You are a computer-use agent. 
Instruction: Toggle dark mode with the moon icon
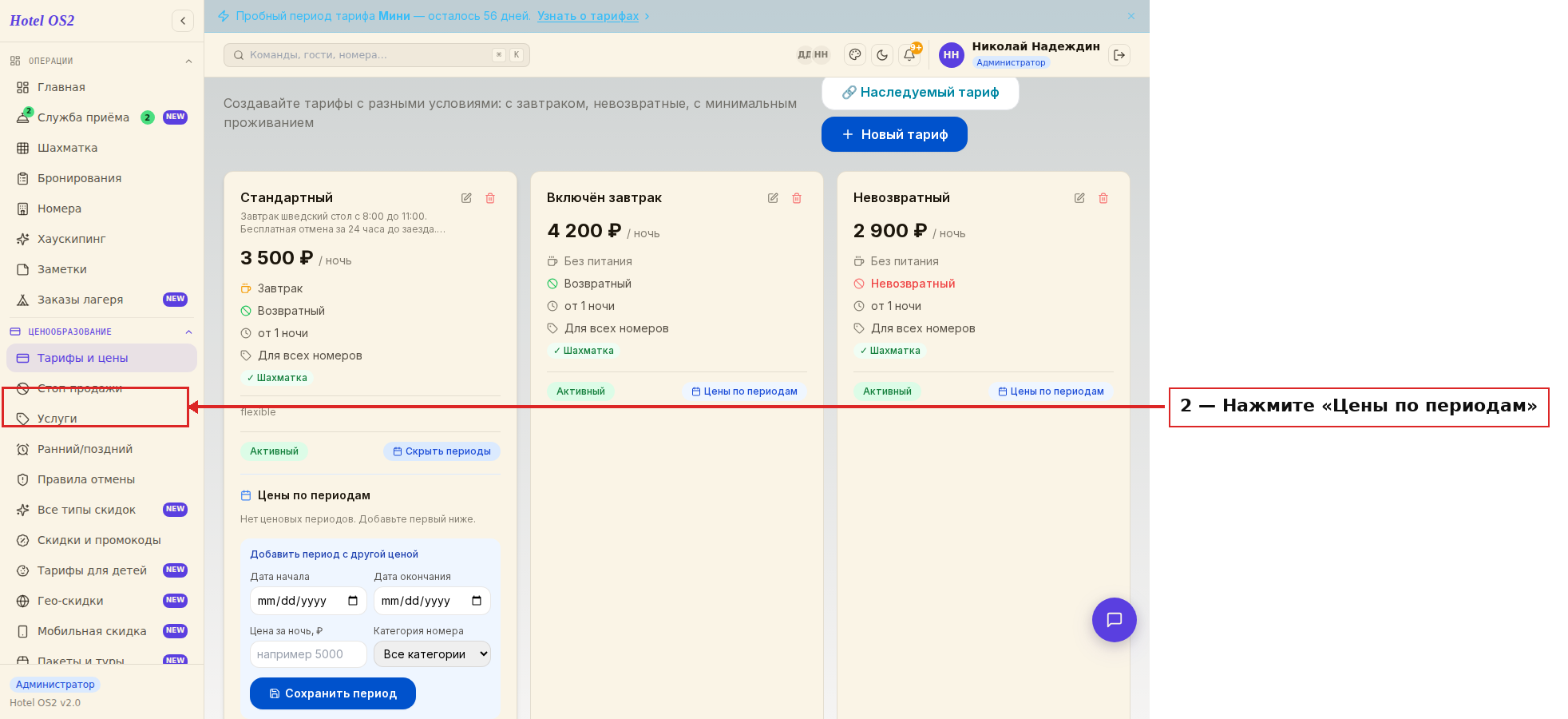tap(882, 55)
